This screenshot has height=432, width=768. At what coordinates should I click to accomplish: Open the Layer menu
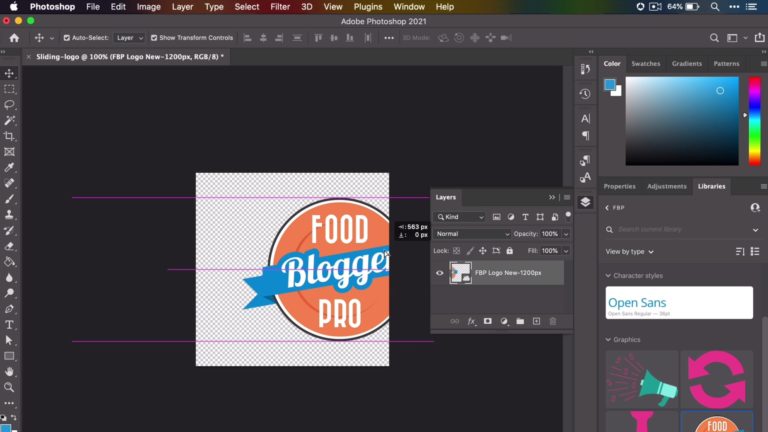[182, 7]
